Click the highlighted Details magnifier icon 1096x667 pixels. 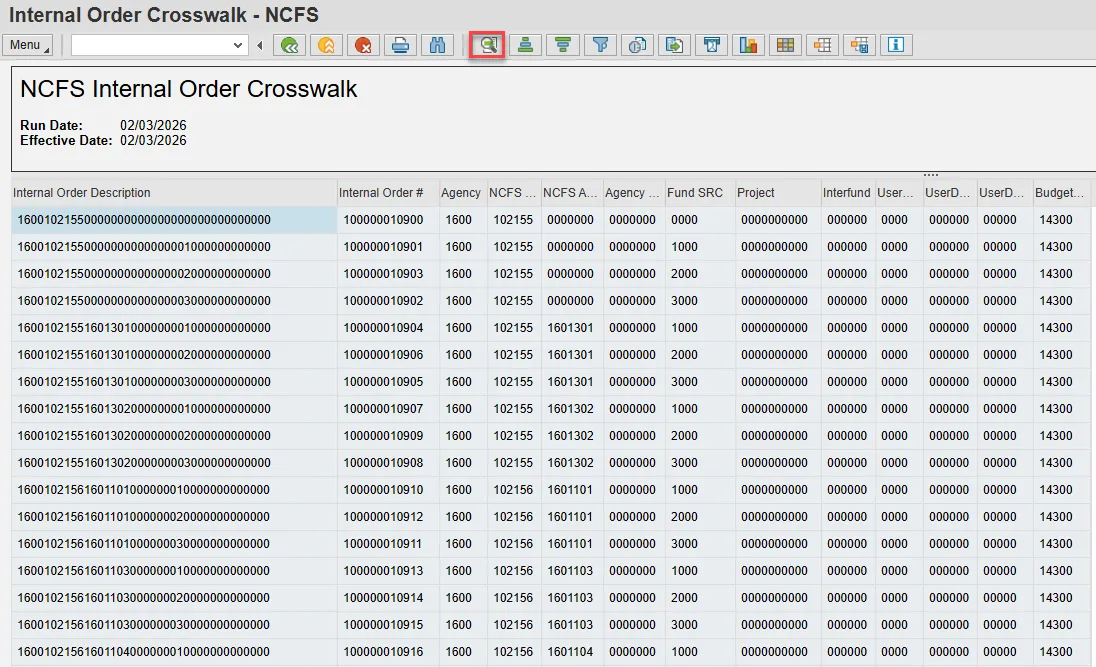coord(488,45)
